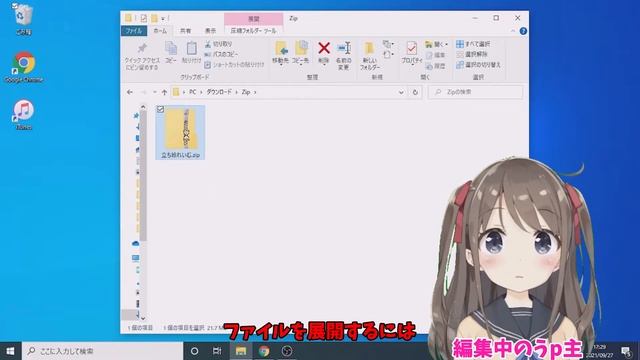This screenshot has width=640, height=360.
Task: Click File Explorer on the taskbar
Action: [x=241, y=351]
